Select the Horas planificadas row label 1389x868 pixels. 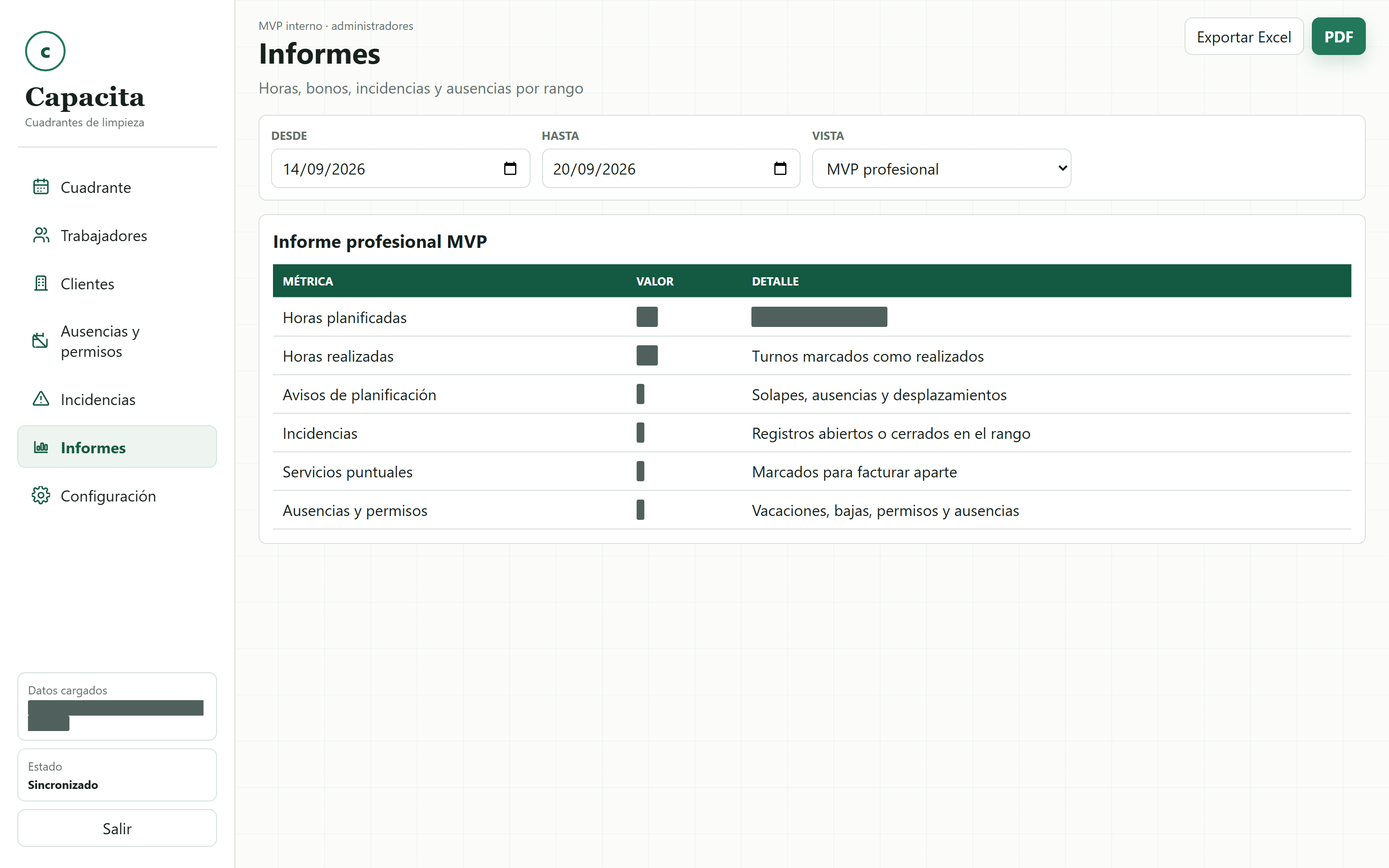coord(344,317)
